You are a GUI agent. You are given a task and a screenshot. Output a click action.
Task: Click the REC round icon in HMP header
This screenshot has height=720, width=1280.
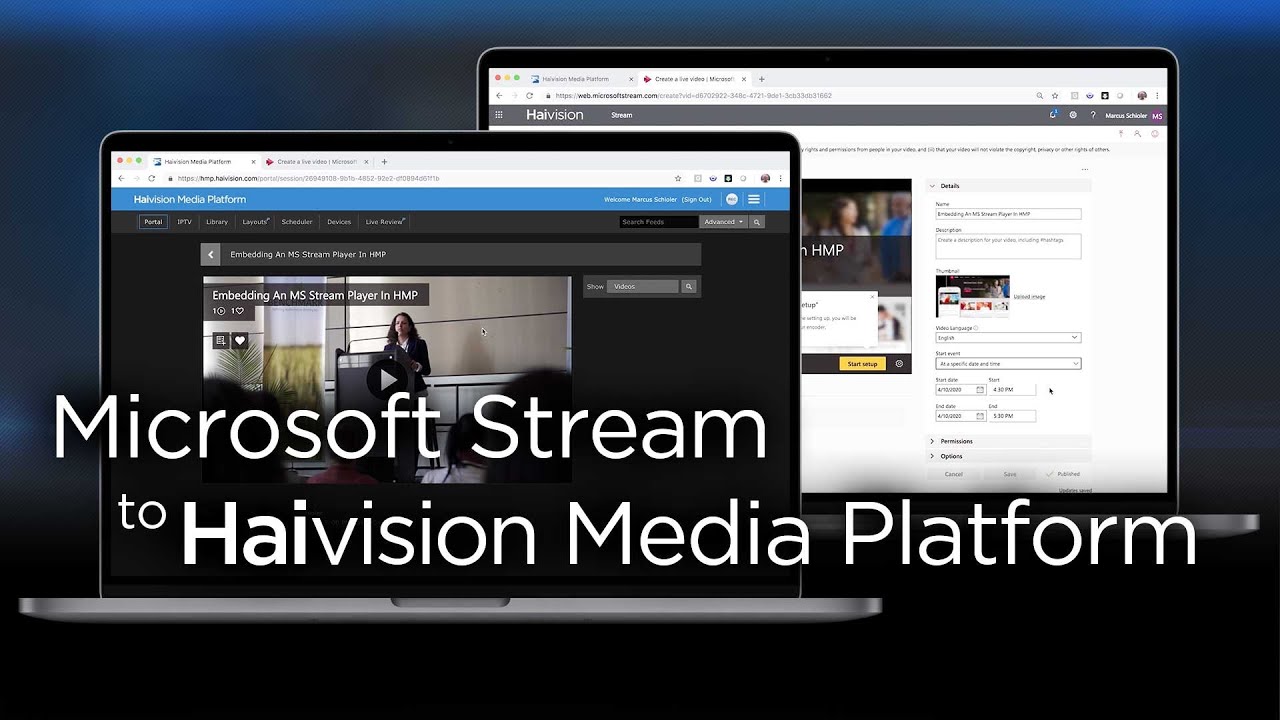pos(732,199)
